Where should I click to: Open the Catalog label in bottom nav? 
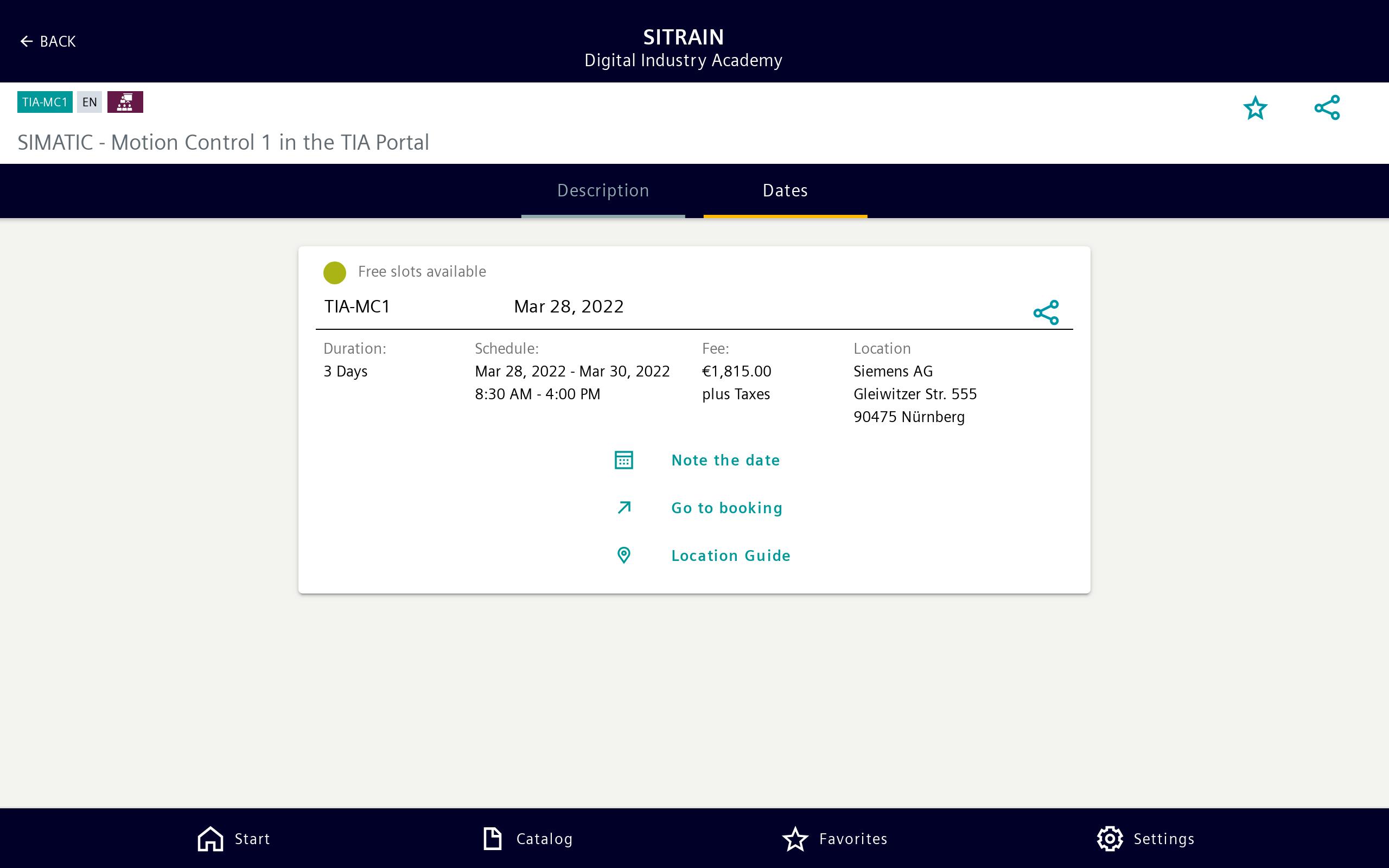544,839
